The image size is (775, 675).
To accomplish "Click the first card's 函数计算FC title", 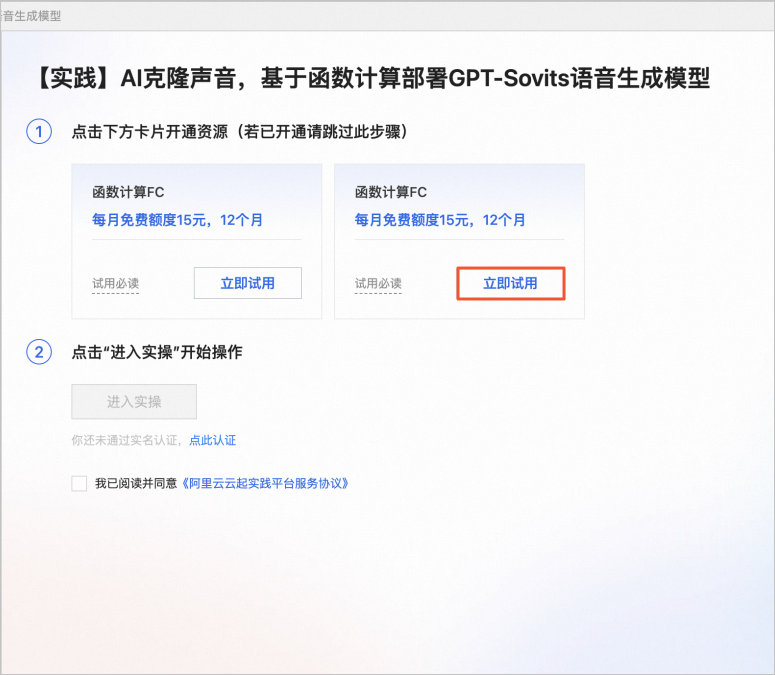I will coord(128,192).
